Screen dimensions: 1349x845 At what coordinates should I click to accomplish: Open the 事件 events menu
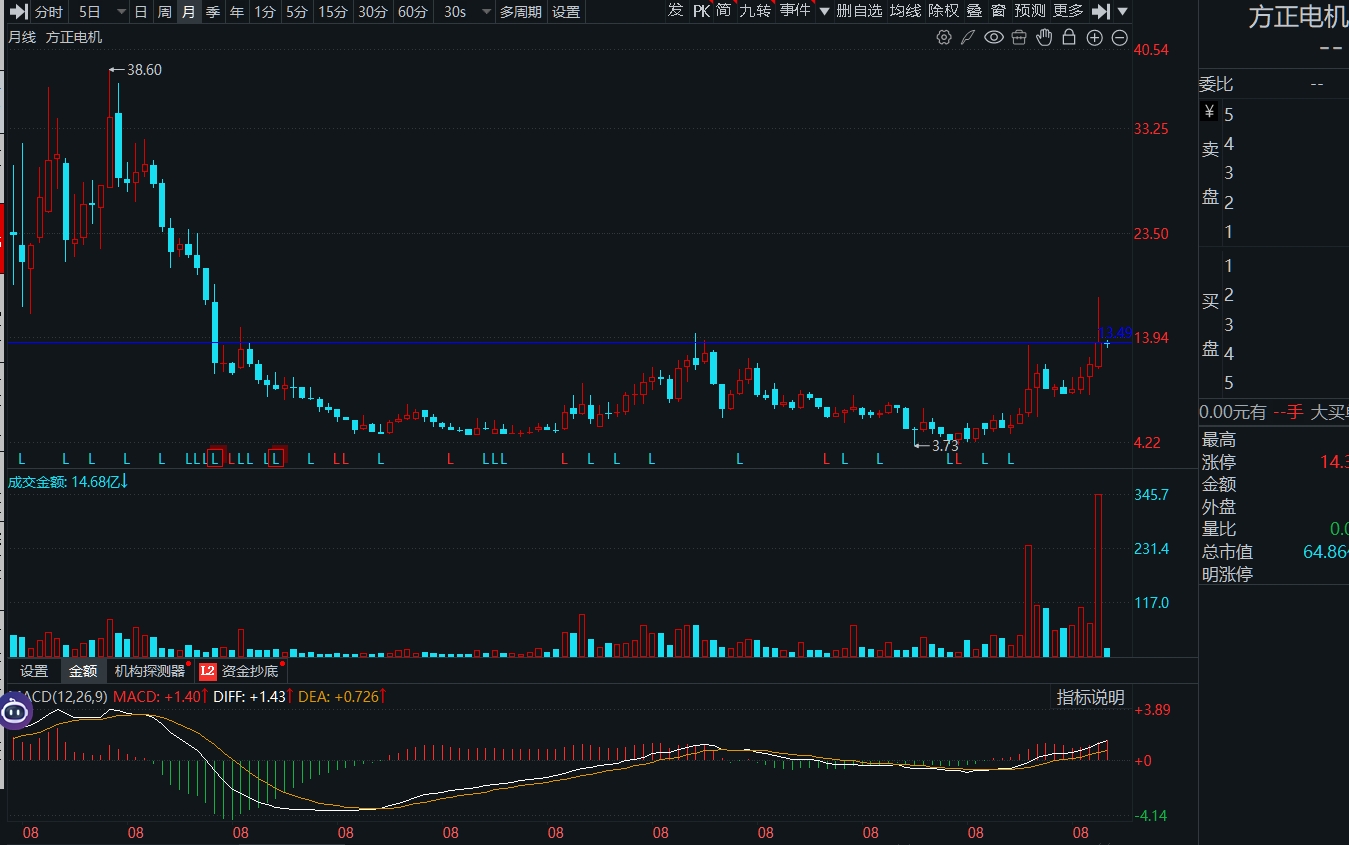(795, 11)
